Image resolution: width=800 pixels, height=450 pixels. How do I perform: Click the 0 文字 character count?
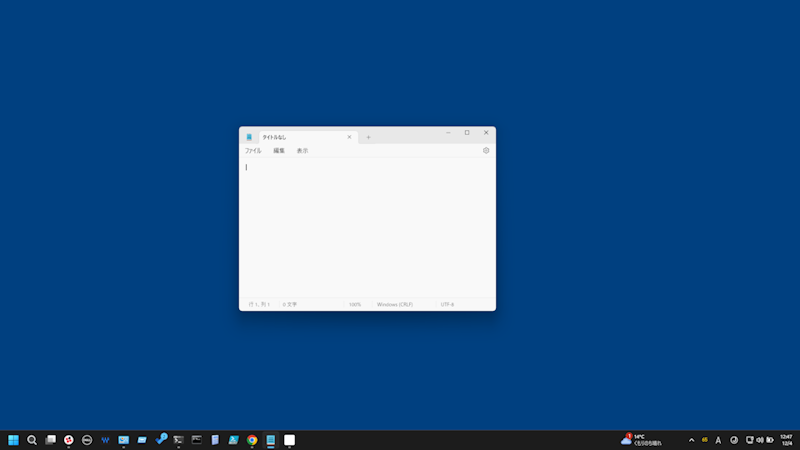click(x=290, y=305)
